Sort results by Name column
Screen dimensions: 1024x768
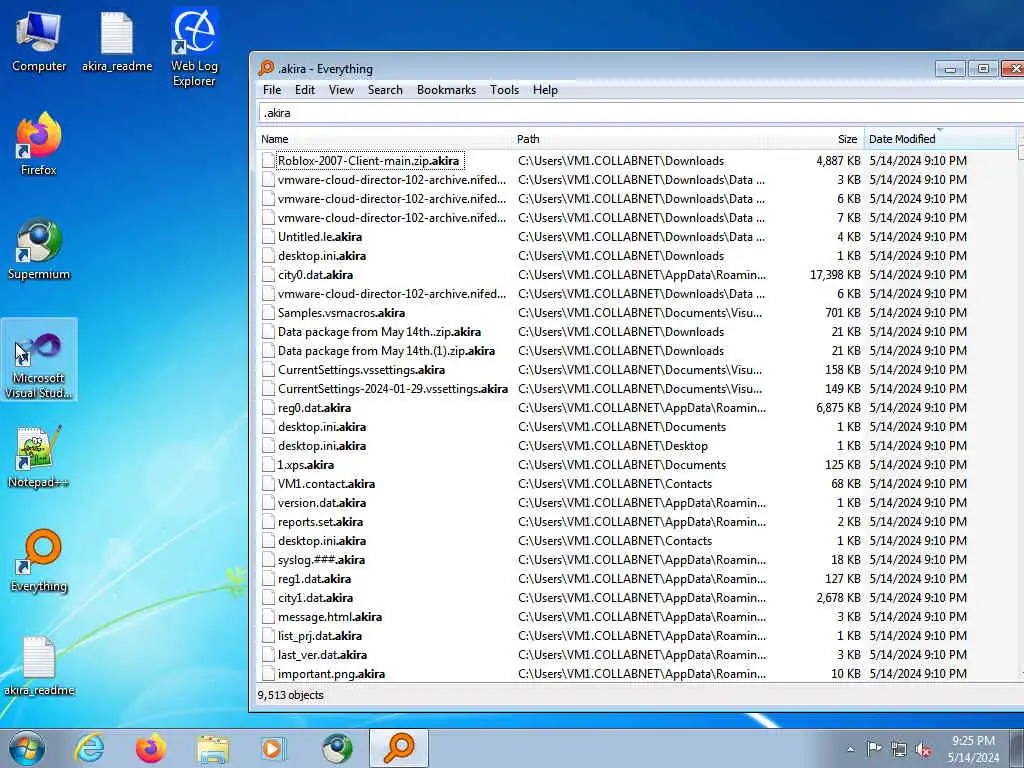click(x=385, y=139)
